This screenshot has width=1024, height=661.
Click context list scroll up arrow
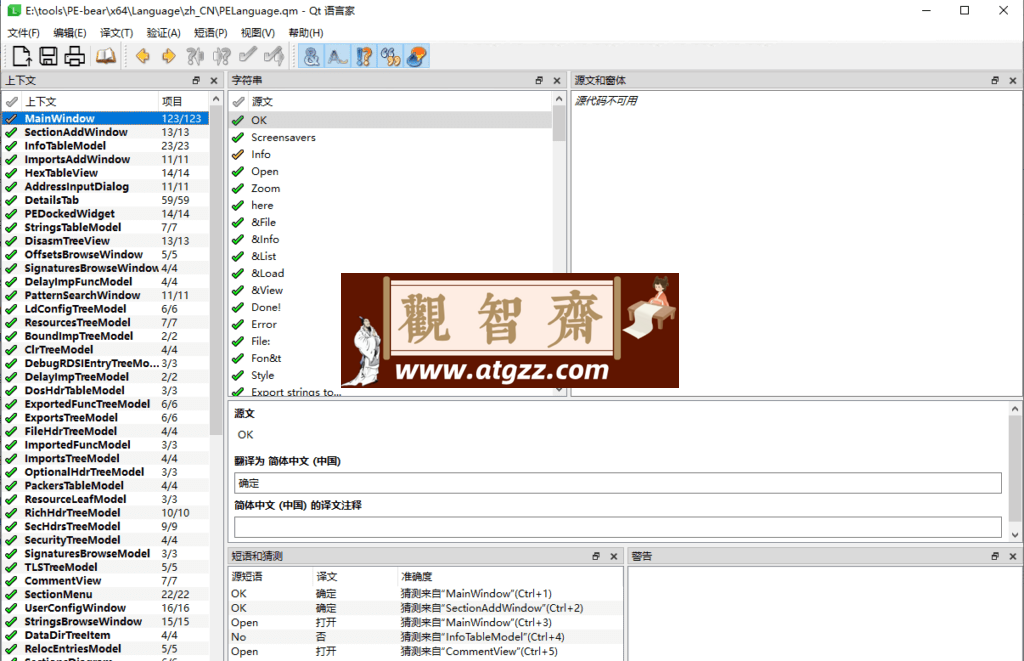point(216,99)
